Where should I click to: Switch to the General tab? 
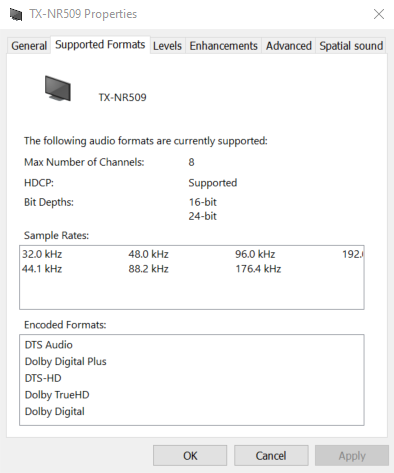tap(29, 46)
